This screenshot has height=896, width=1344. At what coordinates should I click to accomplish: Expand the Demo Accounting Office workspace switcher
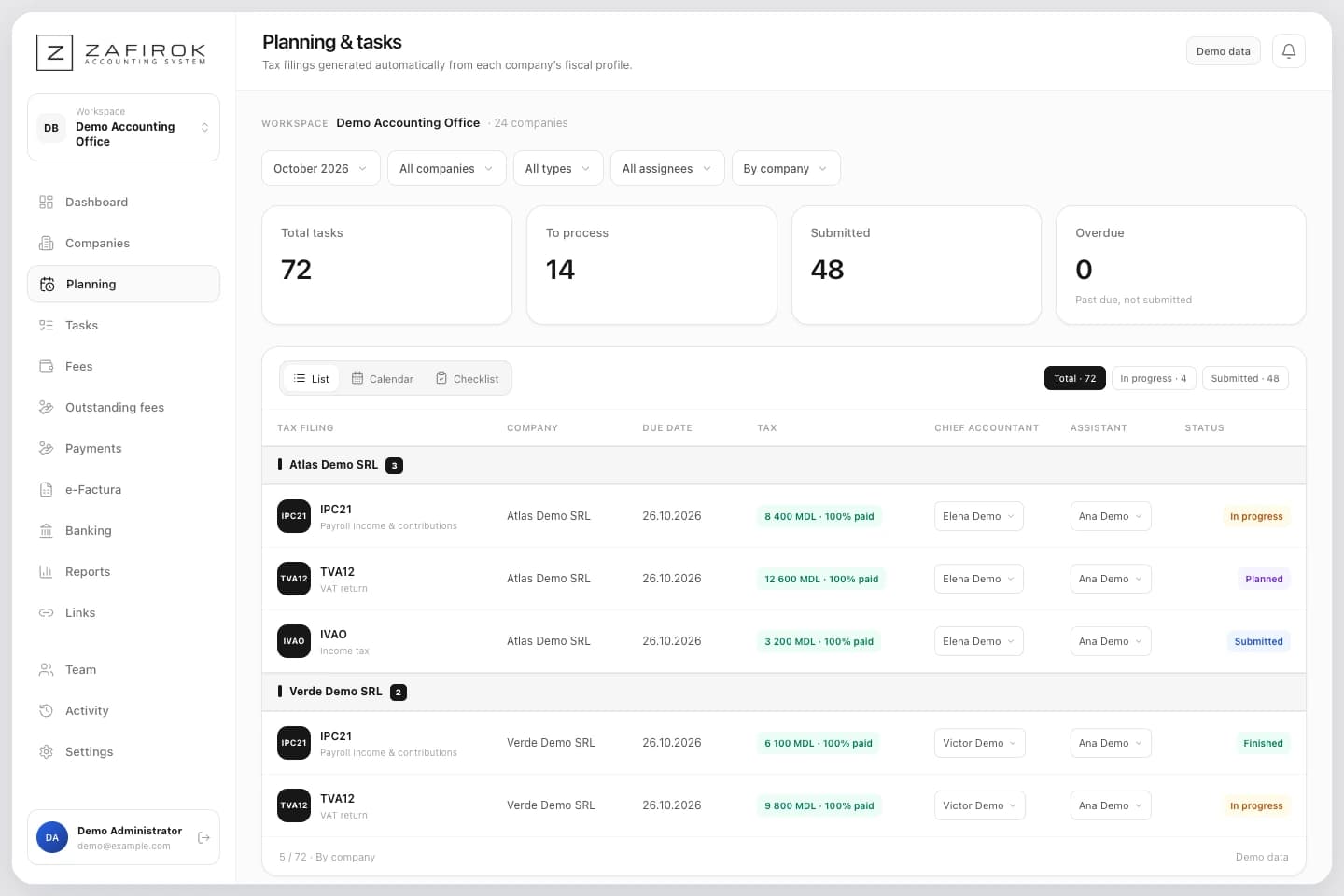click(x=124, y=128)
